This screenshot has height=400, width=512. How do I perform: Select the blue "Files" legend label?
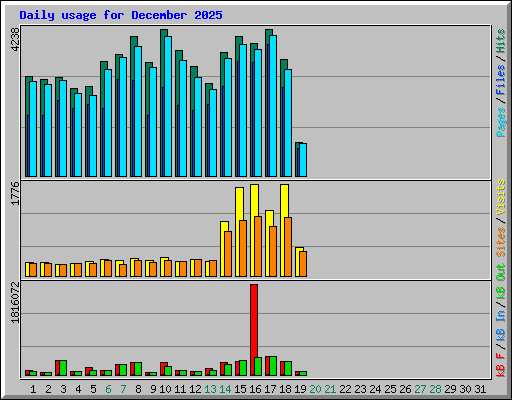(x=501, y=79)
